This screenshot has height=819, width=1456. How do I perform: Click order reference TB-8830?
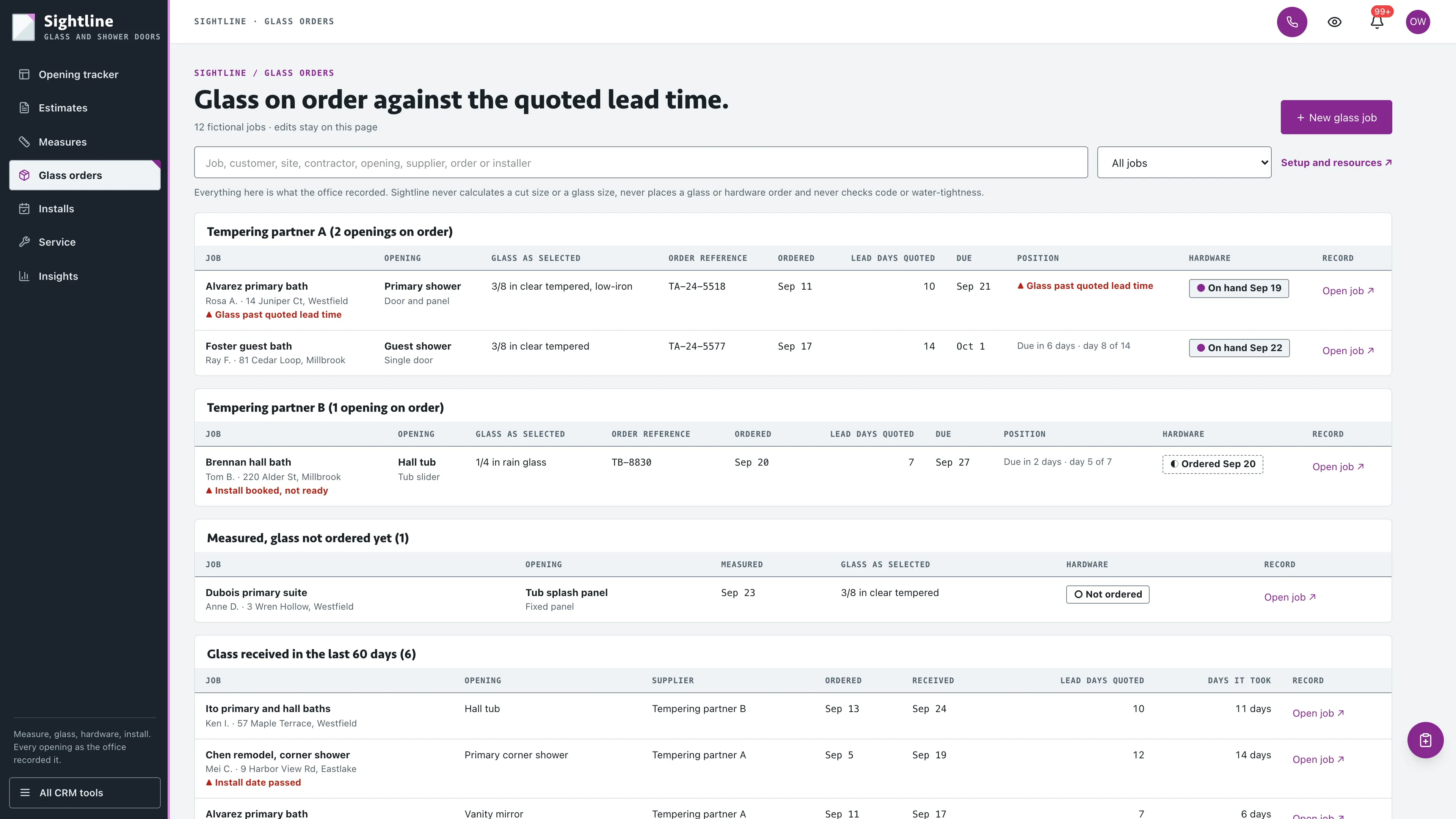tap(631, 462)
